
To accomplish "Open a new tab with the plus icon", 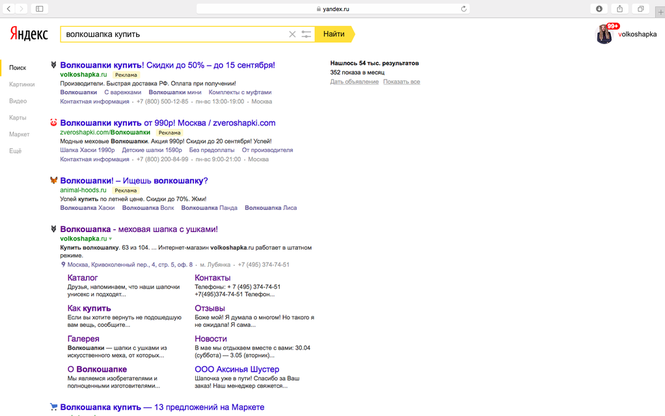I will [660, 12].
